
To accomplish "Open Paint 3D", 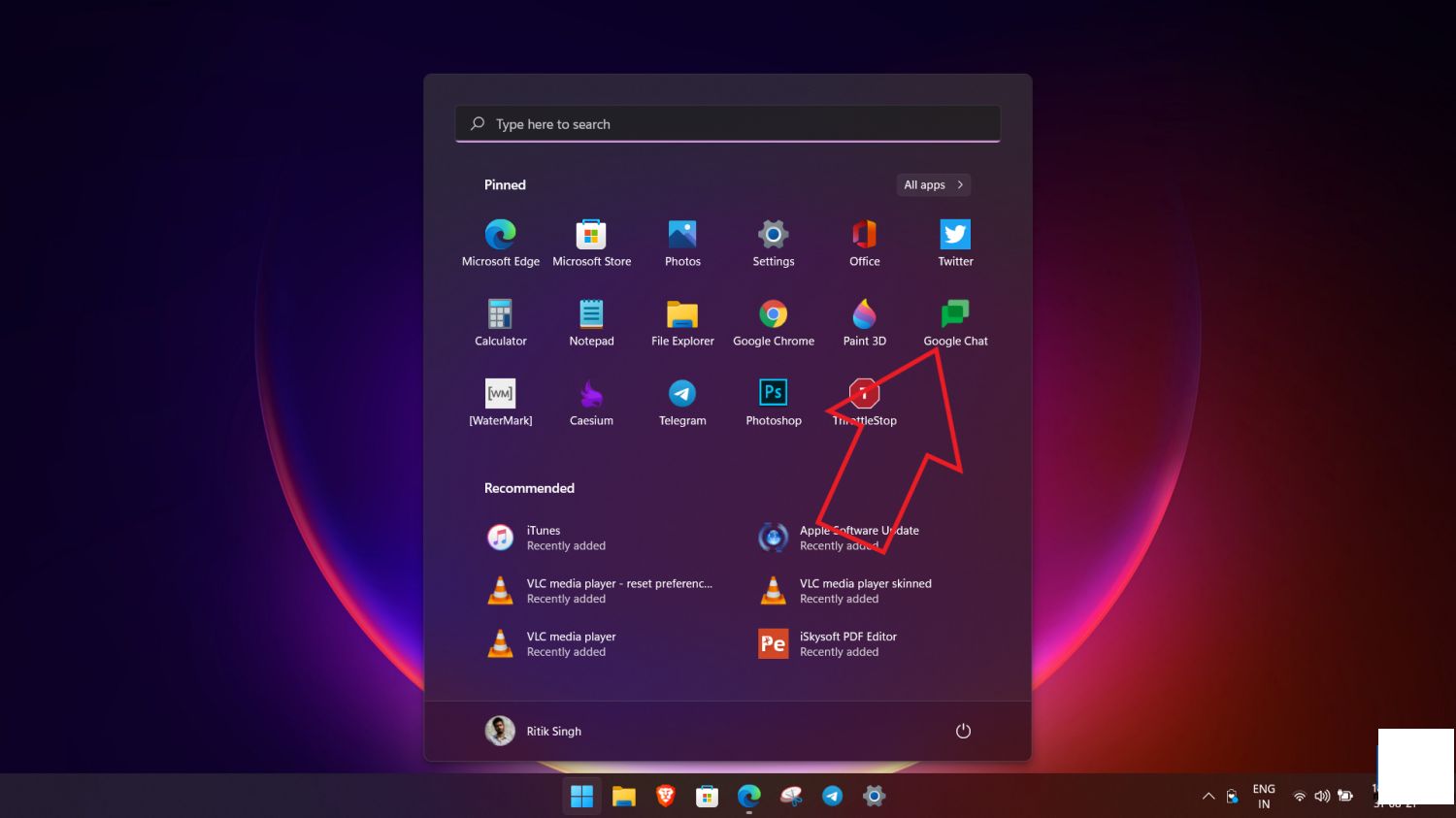I will point(865,323).
